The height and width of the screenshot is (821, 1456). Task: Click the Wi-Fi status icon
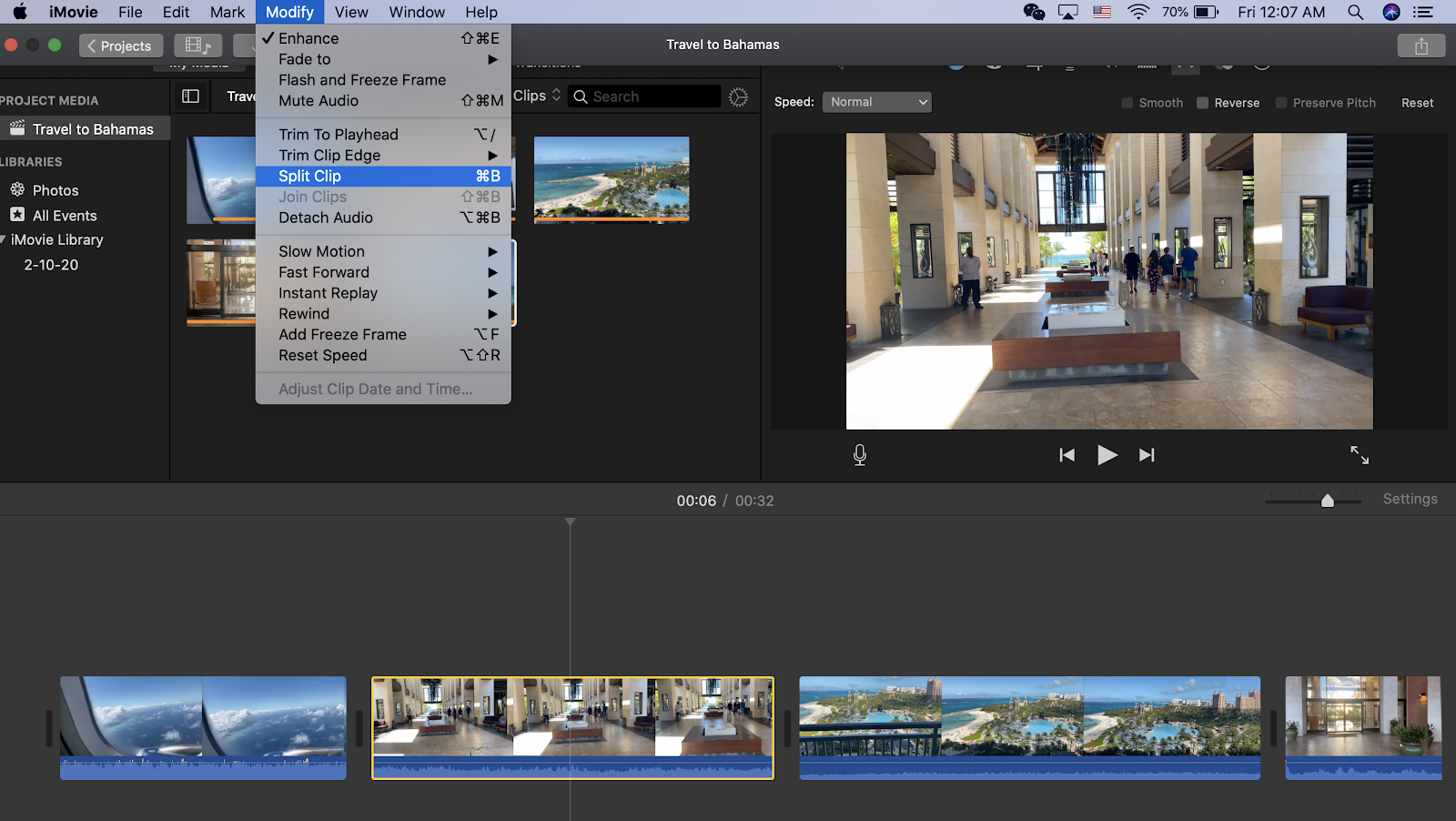(x=1137, y=12)
